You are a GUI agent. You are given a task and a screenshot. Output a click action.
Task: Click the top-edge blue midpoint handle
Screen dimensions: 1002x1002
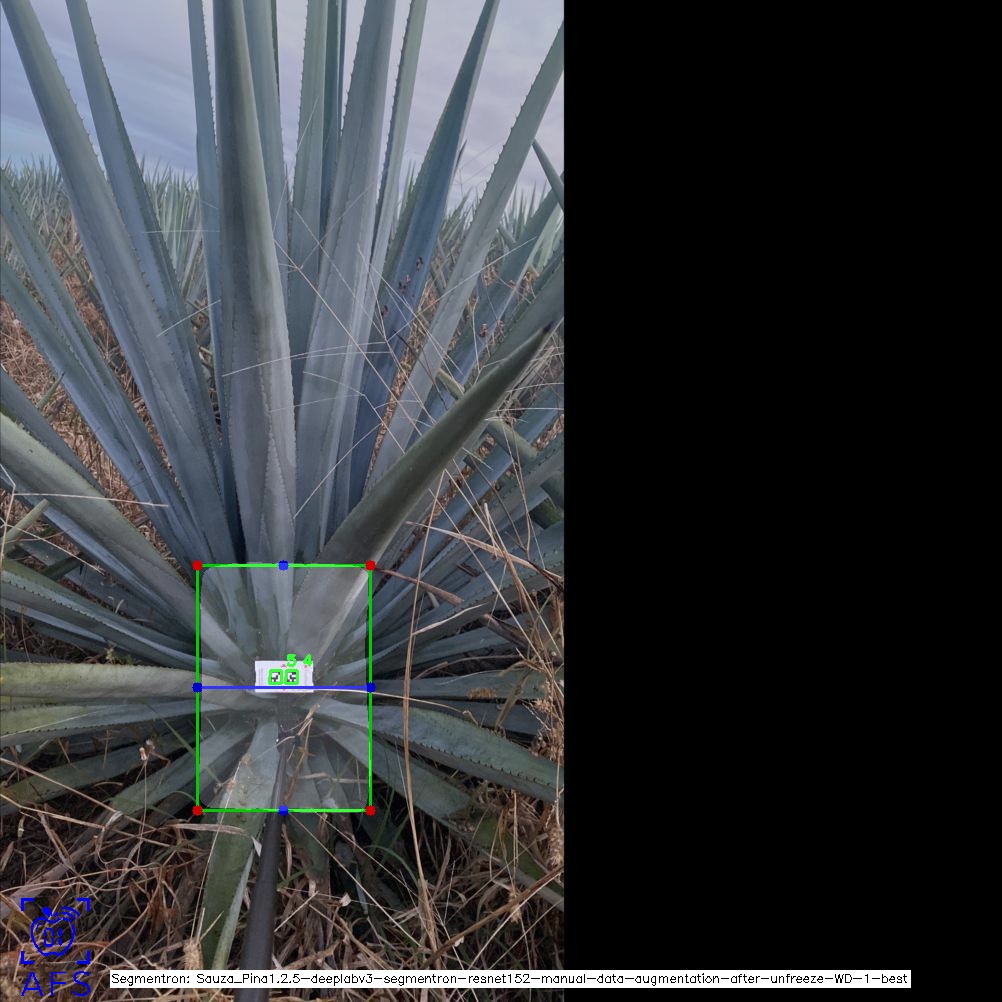click(x=284, y=566)
